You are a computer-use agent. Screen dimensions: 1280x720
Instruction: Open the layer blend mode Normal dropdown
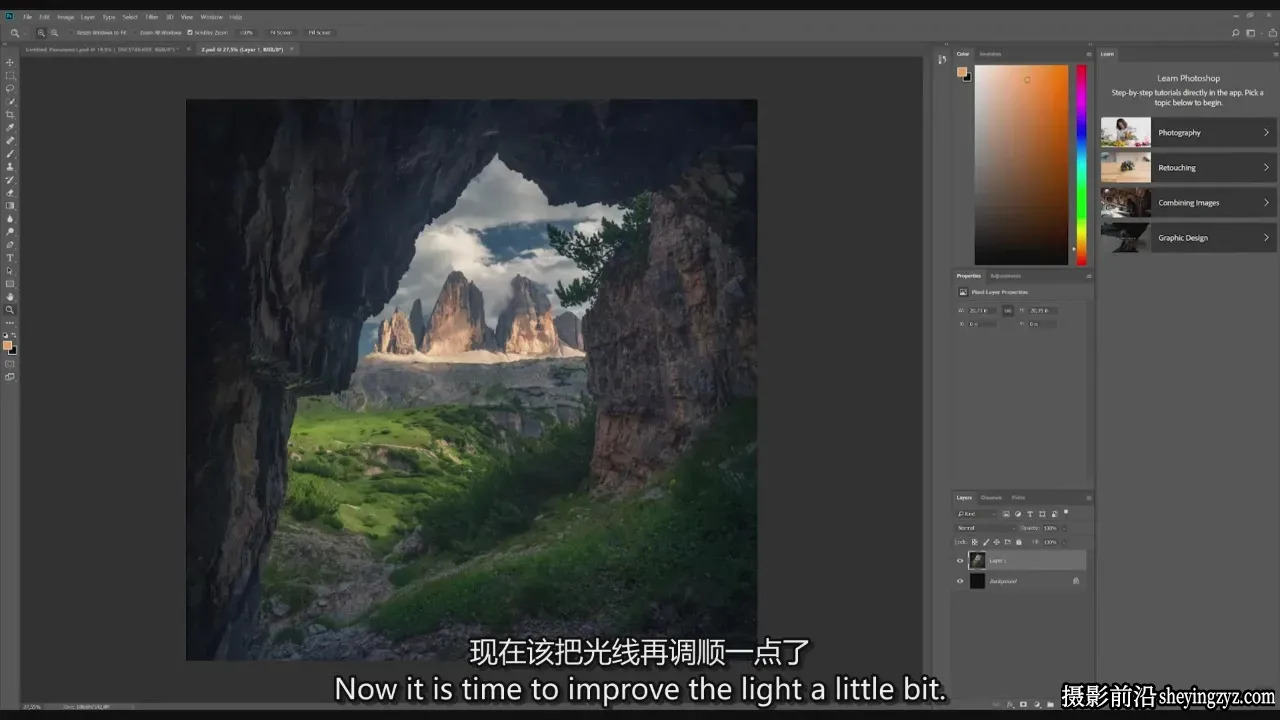[986, 528]
